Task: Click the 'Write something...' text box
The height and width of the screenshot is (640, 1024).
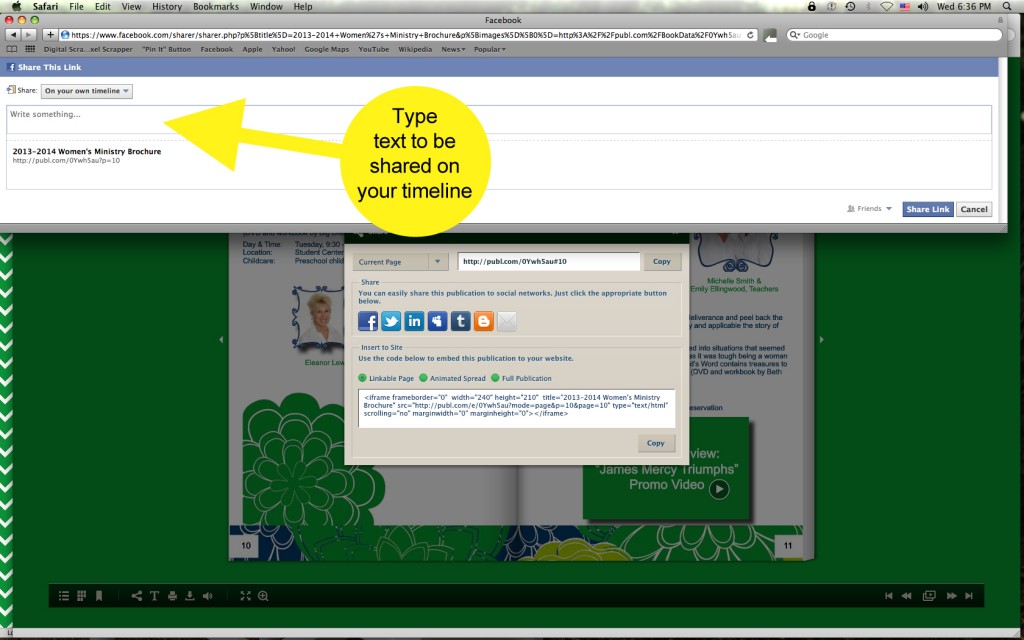Action: coord(499,120)
